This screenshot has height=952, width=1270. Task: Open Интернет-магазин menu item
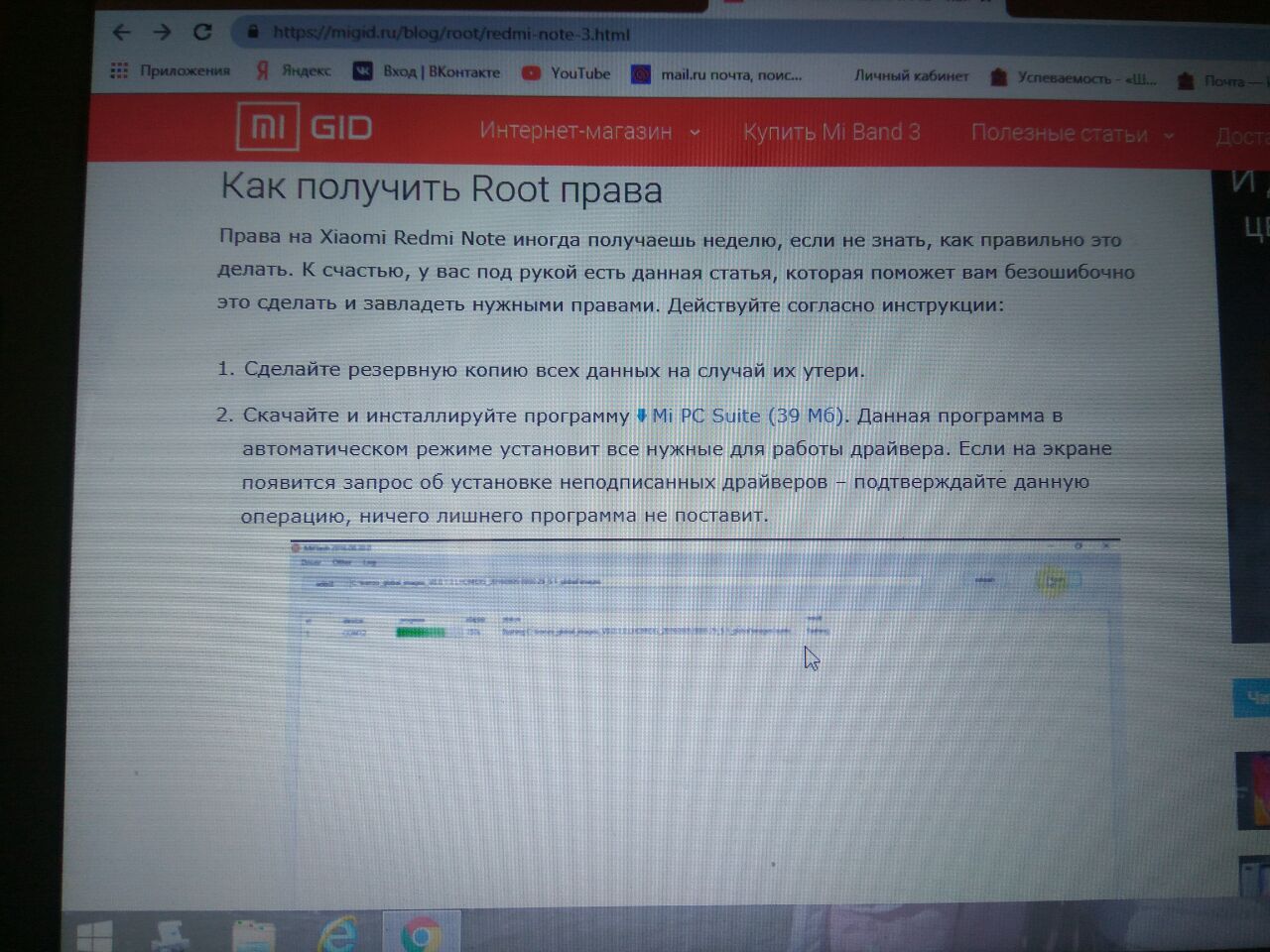(575, 131)
